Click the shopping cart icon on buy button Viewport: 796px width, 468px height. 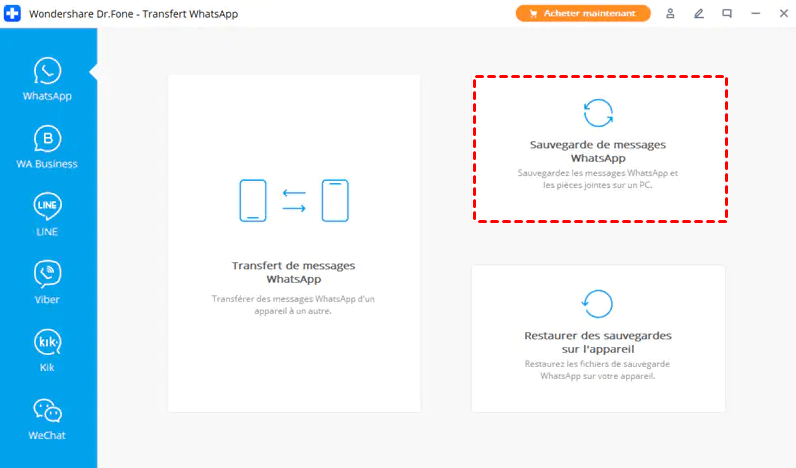point(533,14)
